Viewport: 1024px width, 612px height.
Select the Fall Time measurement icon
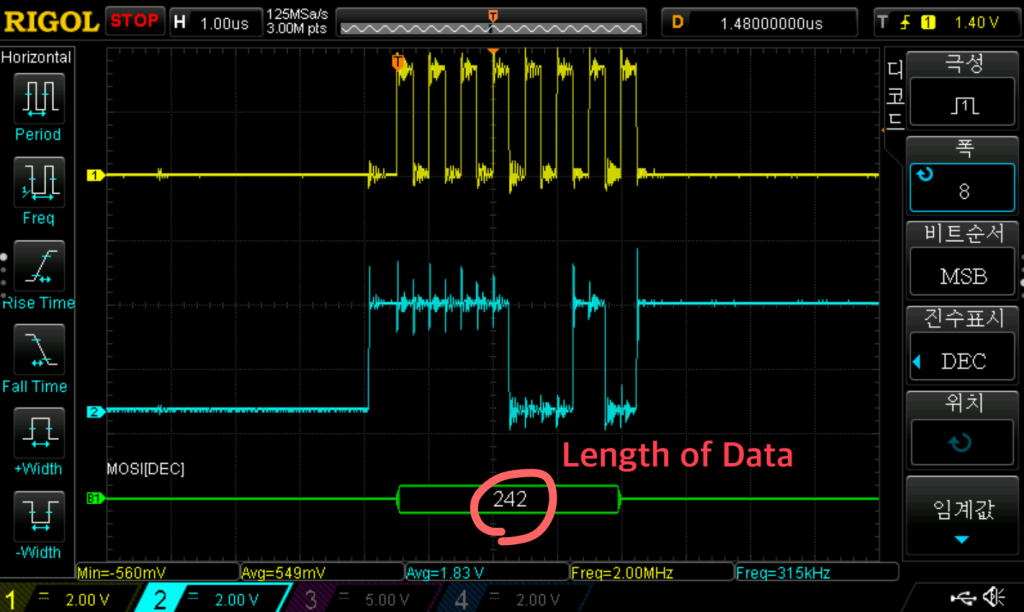tap(39, 349)
